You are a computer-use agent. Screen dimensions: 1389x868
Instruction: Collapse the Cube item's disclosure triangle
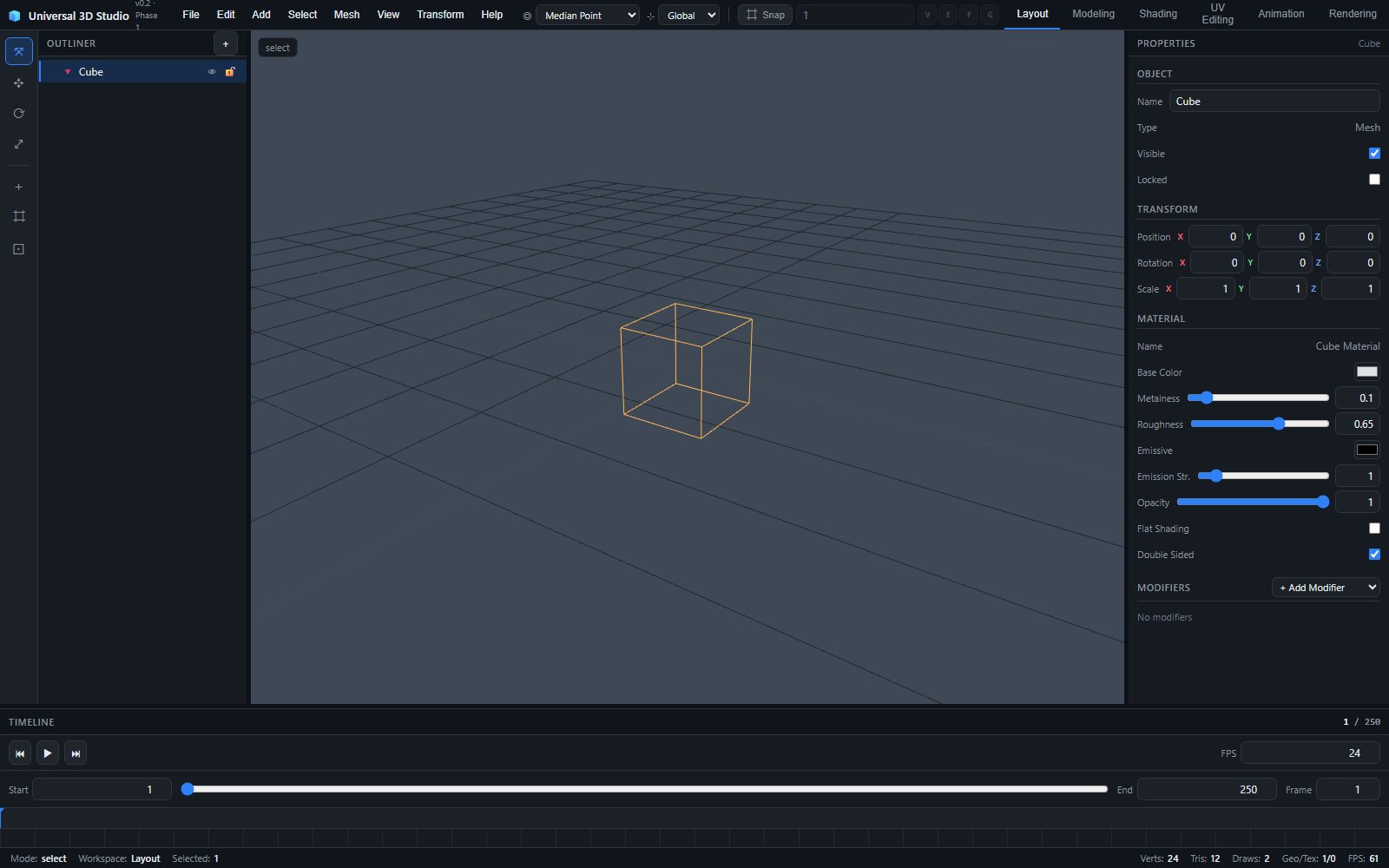(68, 72)
